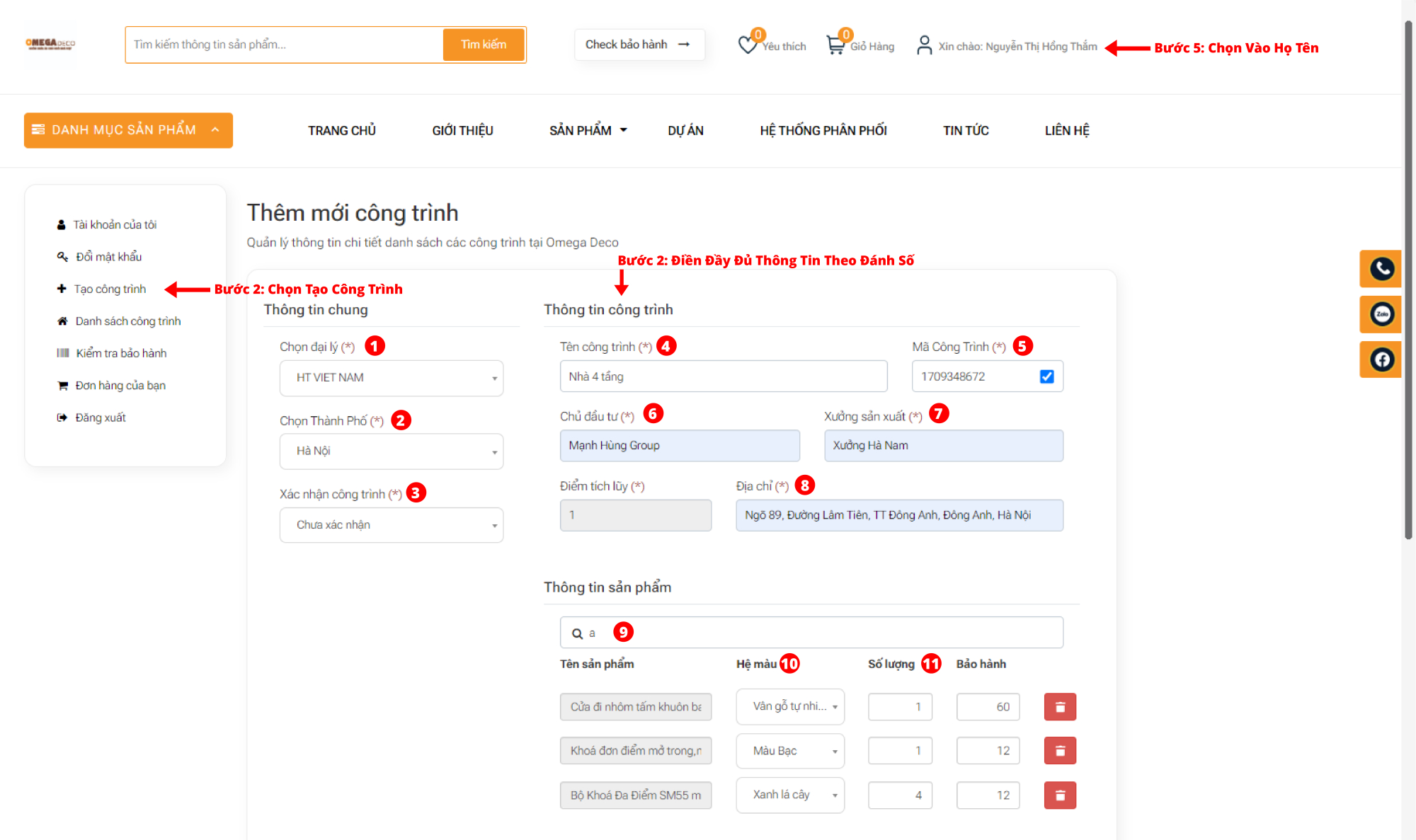
Task: Click the menu icon in Danh mục sản phẩm
Action: tap(39, 130)
